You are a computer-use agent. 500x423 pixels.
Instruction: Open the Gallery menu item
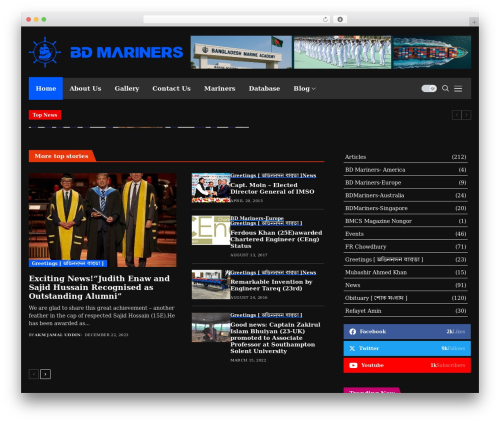(x=127, y=88)
